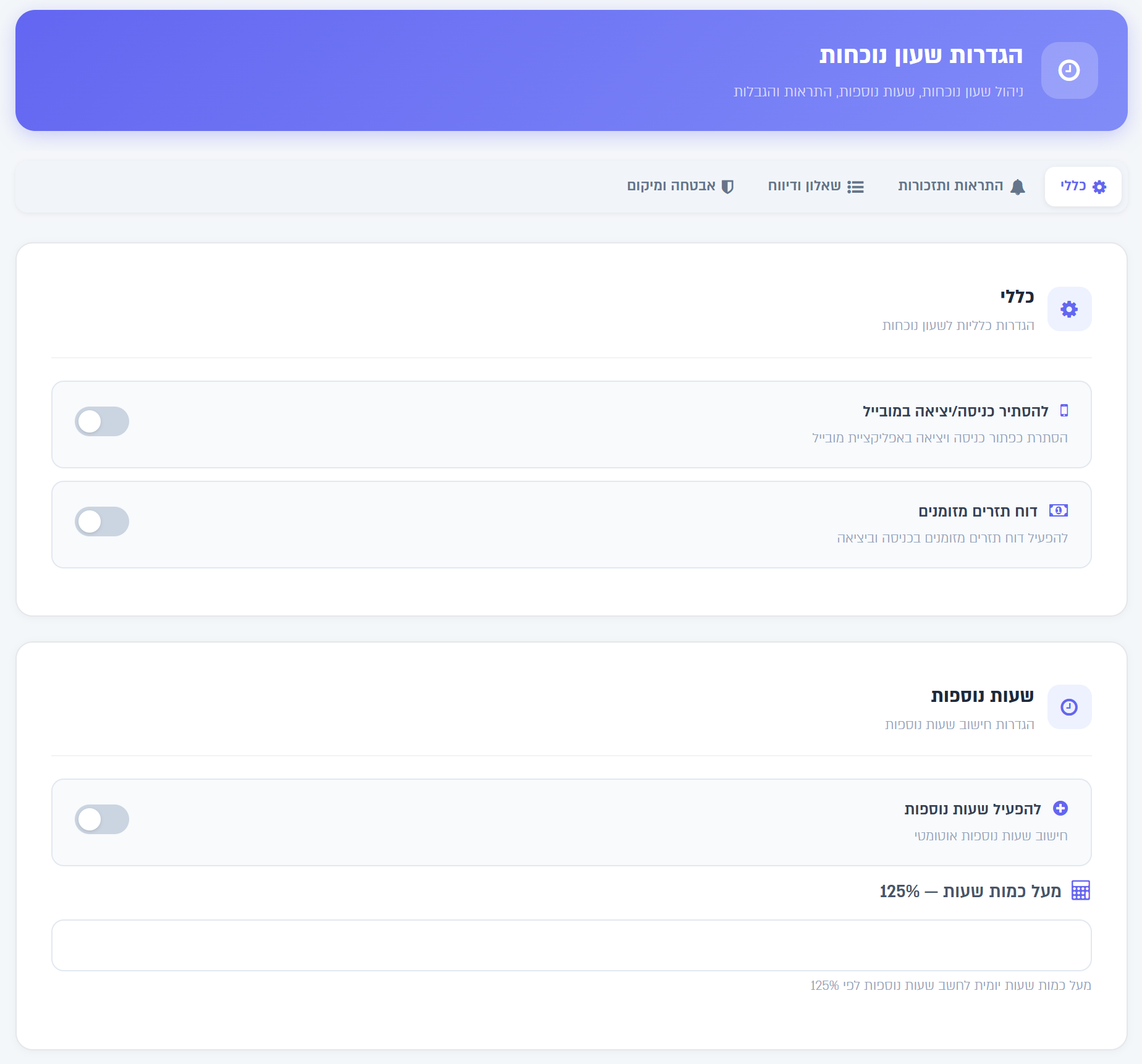Click the מעל כמות שעות — 125% label
The height and width of the screenshot is (1064, 1142).
pyautogui.click(x=970, y=892)
